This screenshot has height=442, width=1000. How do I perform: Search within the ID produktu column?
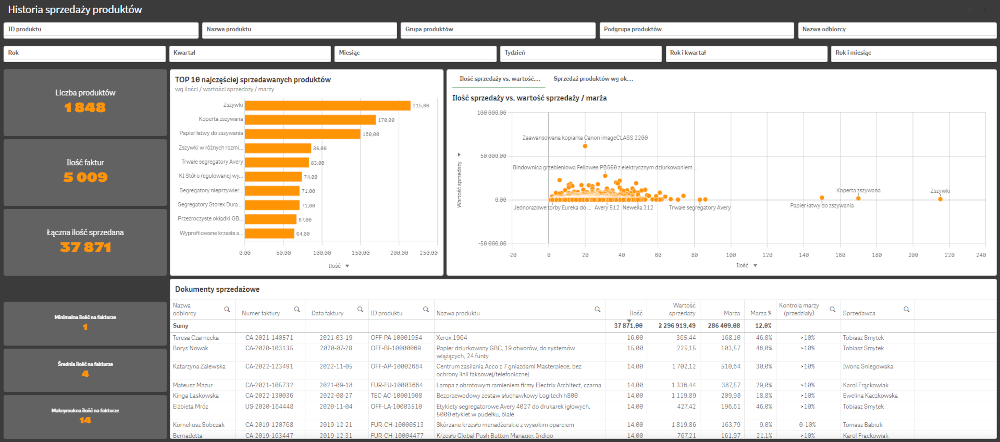click(x=425, y=309)
